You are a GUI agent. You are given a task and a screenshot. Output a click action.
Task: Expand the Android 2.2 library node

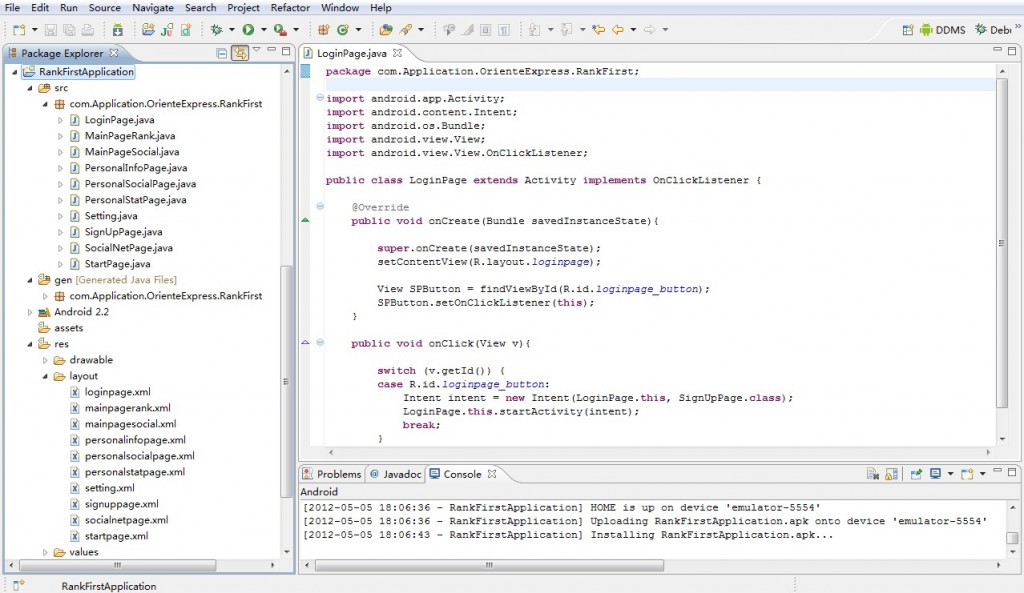tap(30, 312)
